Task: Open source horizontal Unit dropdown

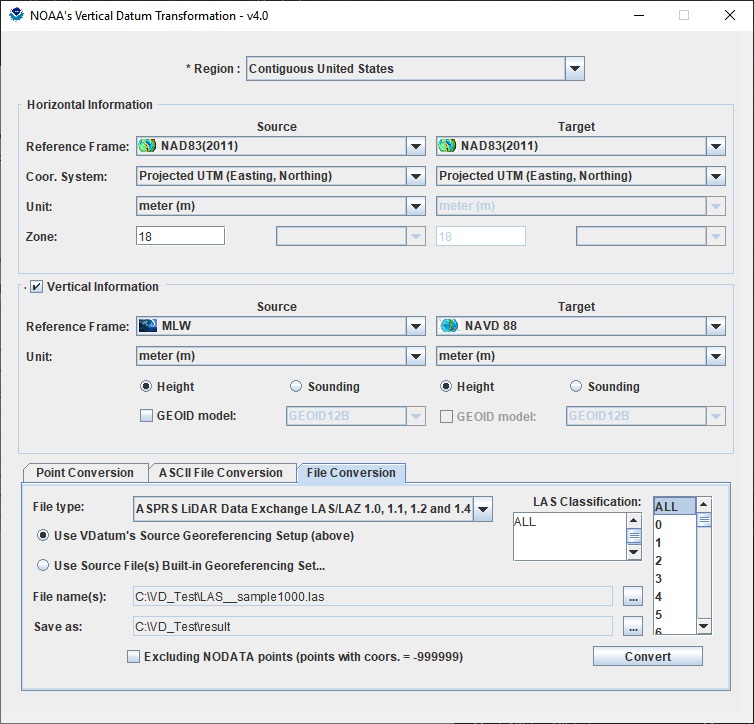Action: click(415, 206)
